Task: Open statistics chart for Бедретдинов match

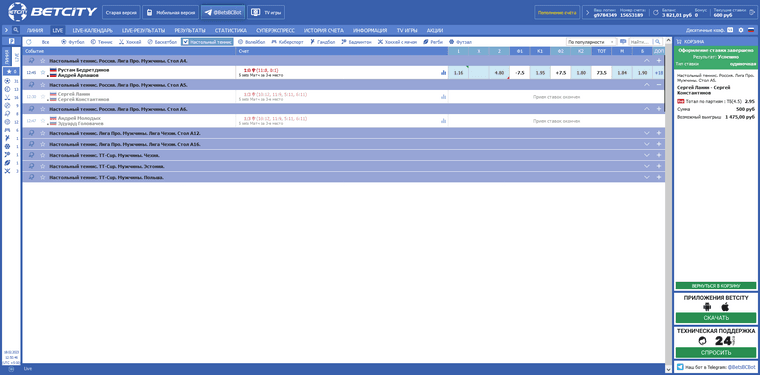Action: [443, 73]
